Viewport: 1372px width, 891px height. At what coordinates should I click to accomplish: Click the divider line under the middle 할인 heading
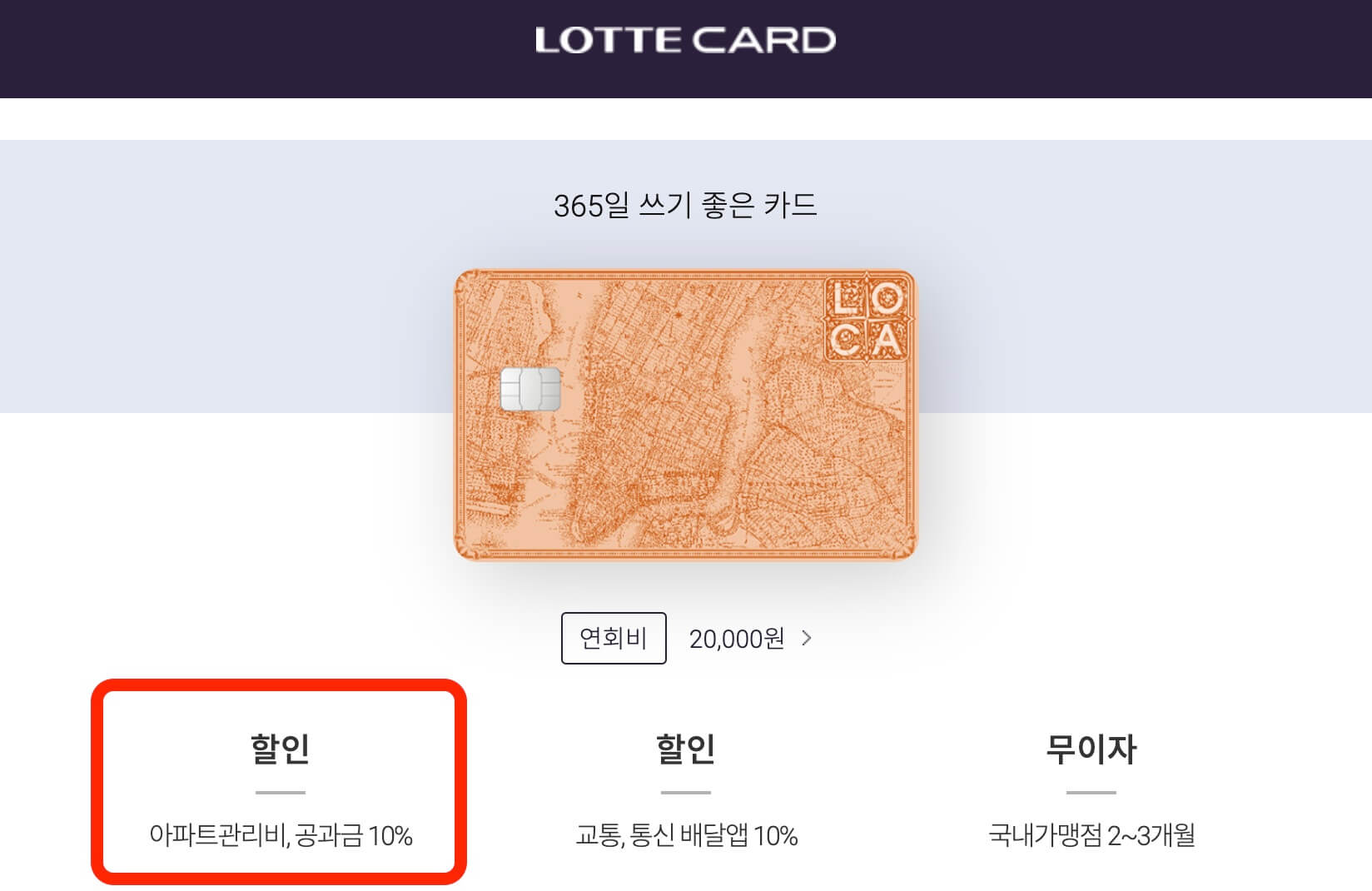[686, 791]
